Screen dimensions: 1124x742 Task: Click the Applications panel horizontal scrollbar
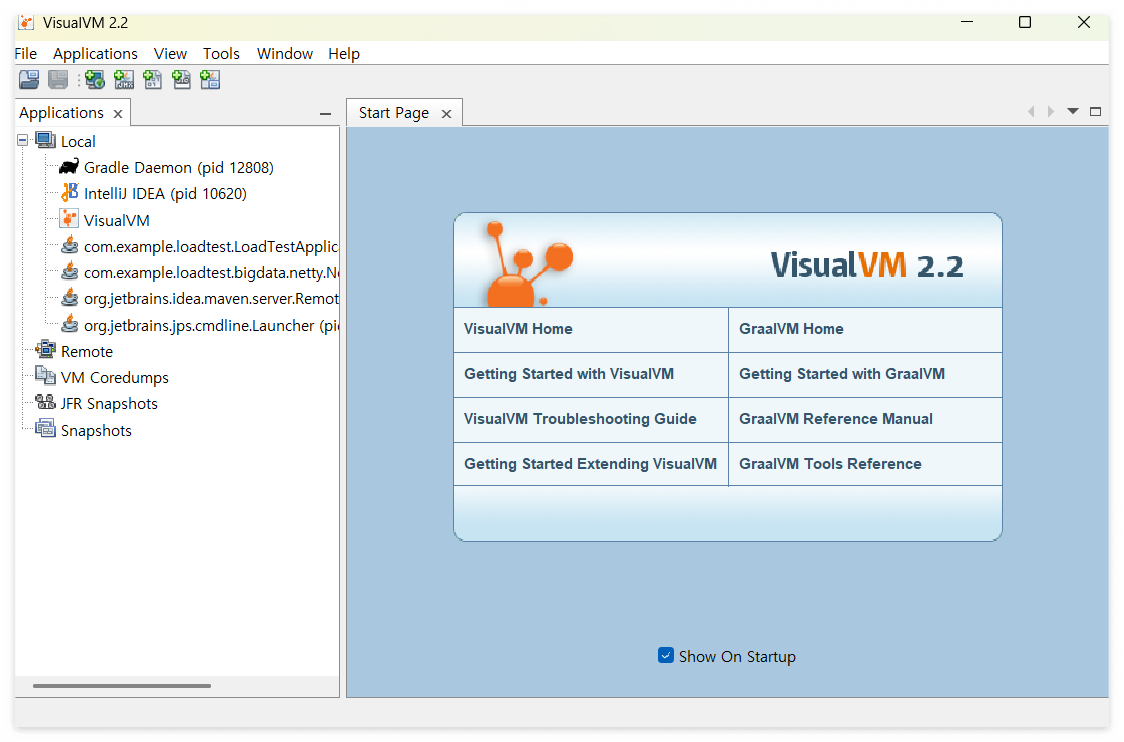[122, 685]
